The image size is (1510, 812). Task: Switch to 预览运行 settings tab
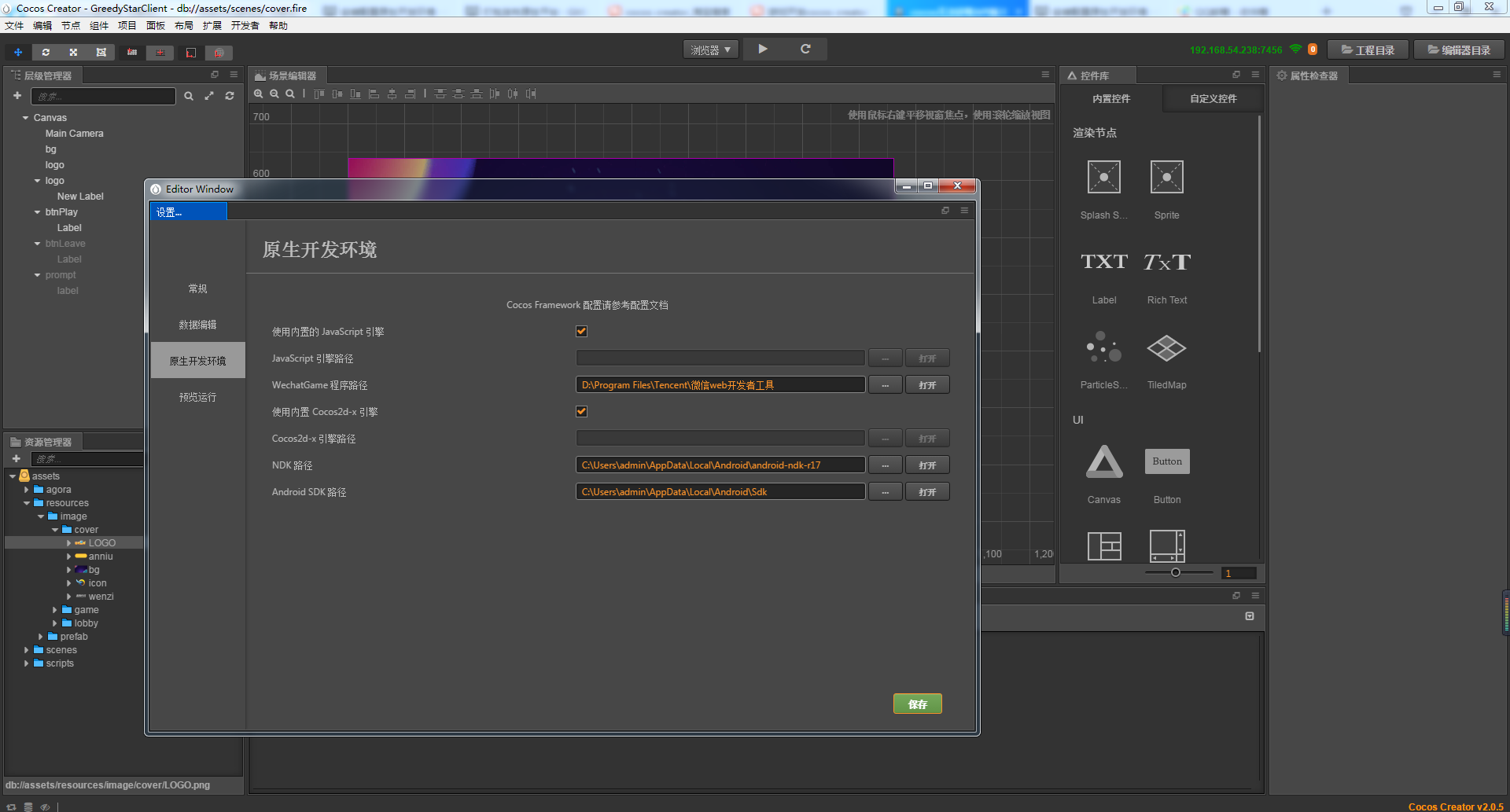[197, 397]
